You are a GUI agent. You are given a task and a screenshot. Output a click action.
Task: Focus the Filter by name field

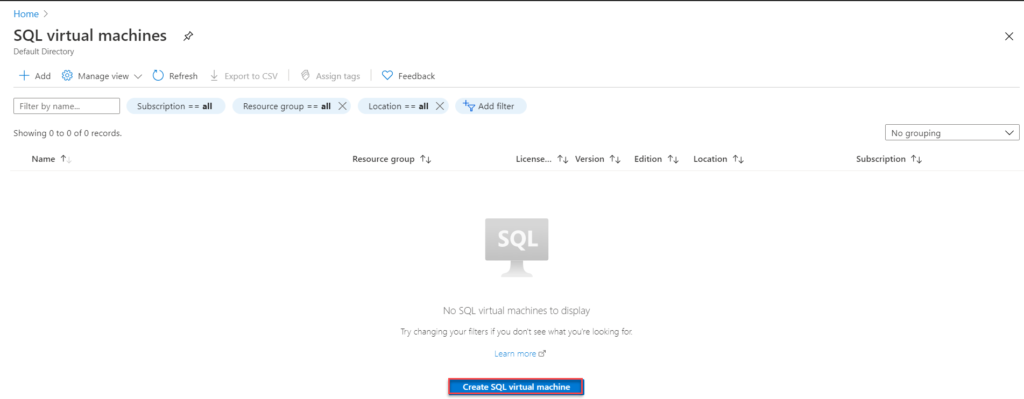(67, 106)
